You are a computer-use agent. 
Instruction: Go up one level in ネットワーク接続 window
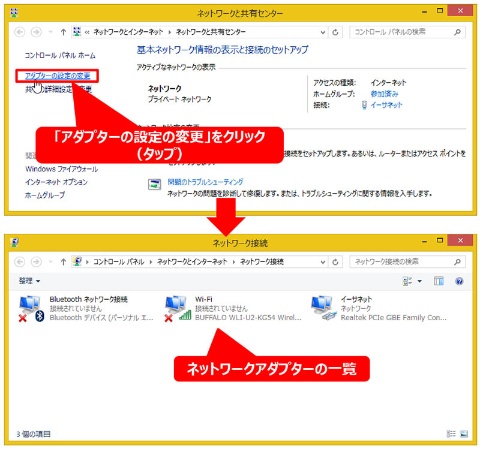tap(63, 262)
